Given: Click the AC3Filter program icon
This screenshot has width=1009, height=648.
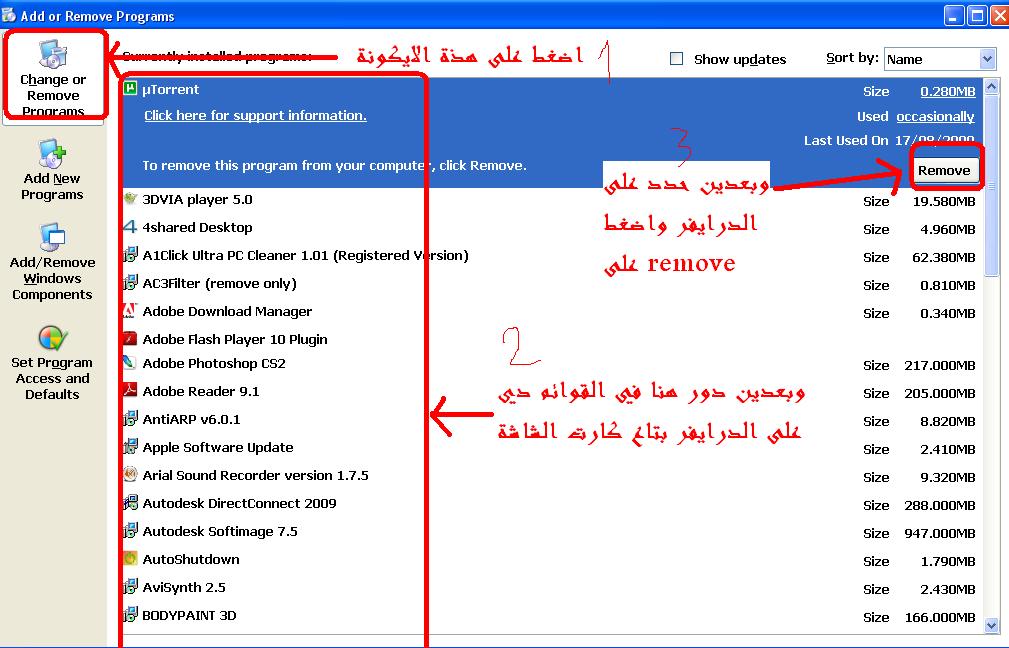Looking at the screenshot, I should (x=130, y=282).
